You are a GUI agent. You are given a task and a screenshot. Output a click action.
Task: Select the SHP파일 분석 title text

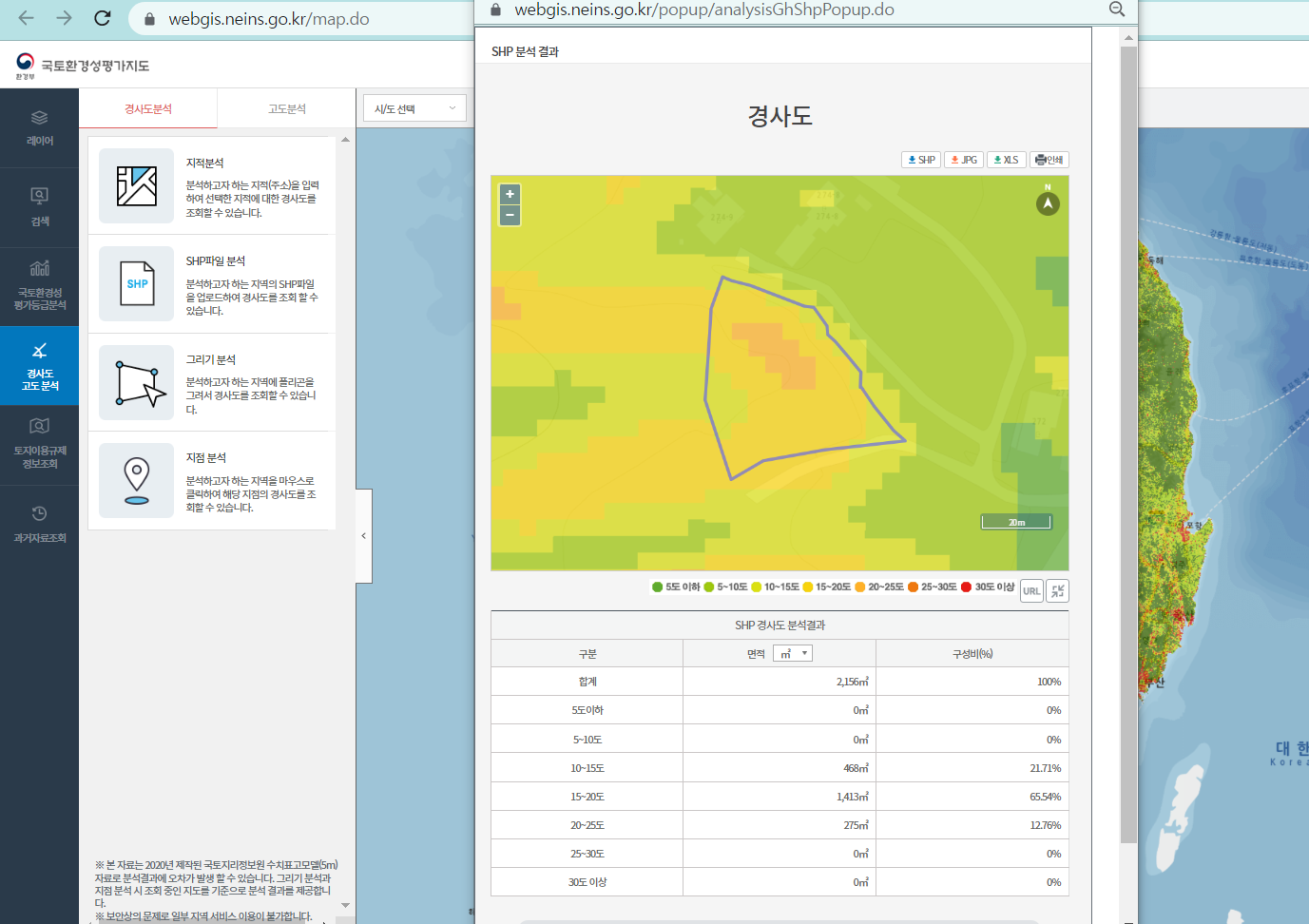(x=215, y=261)
